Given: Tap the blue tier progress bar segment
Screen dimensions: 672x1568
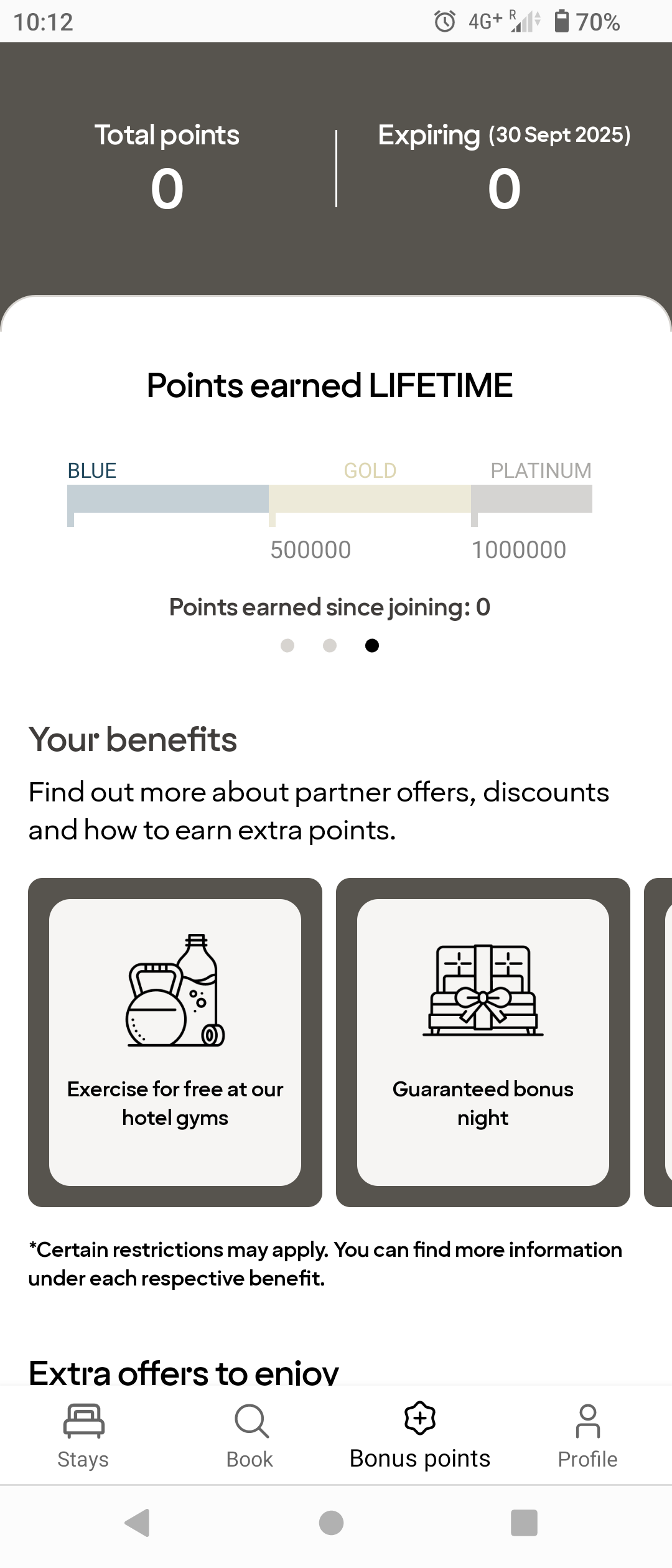Looking at the screenshot, I should coord(168,498).
